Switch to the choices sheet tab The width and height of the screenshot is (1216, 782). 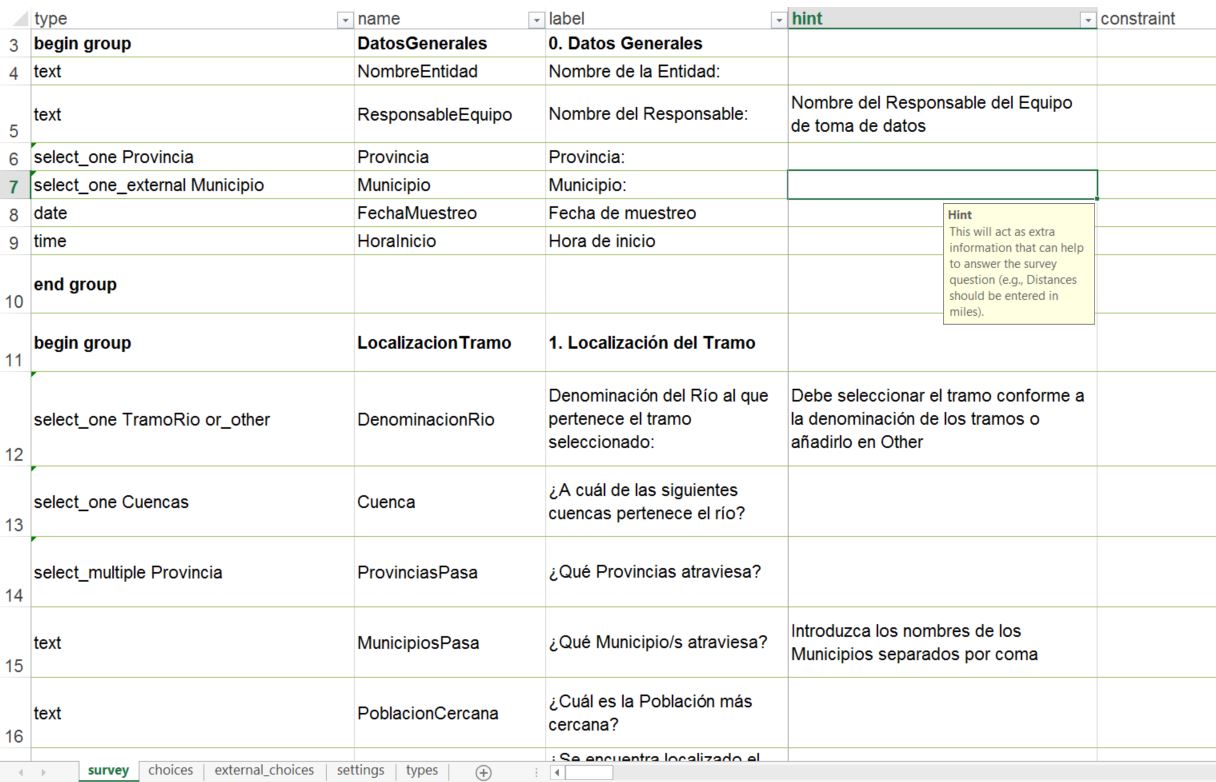coord(170,771)
